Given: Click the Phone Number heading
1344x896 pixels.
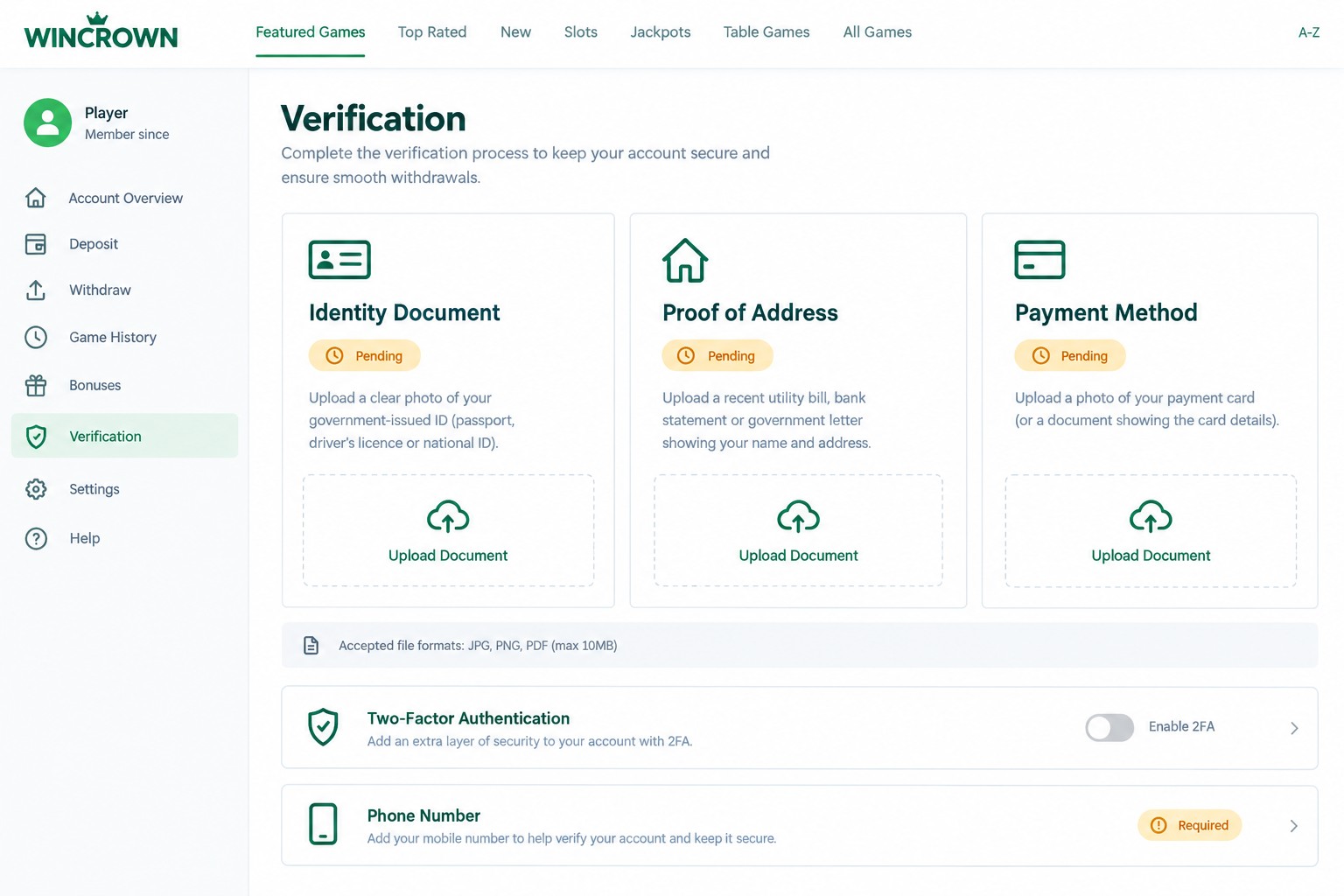Looking at the screenshot, I should [423, 815].
